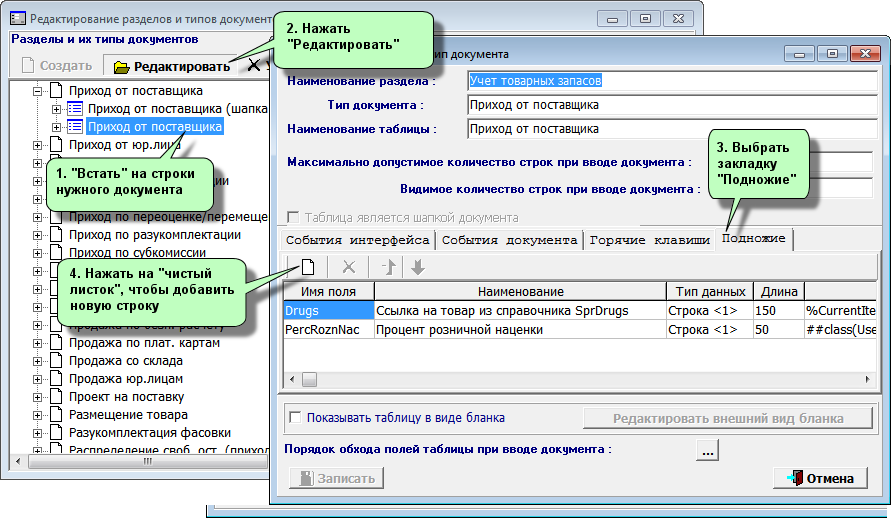Viewport: 891px width, 518px height.
Task: Expand Продажа по плат. картам node
Action: (38, 343)
